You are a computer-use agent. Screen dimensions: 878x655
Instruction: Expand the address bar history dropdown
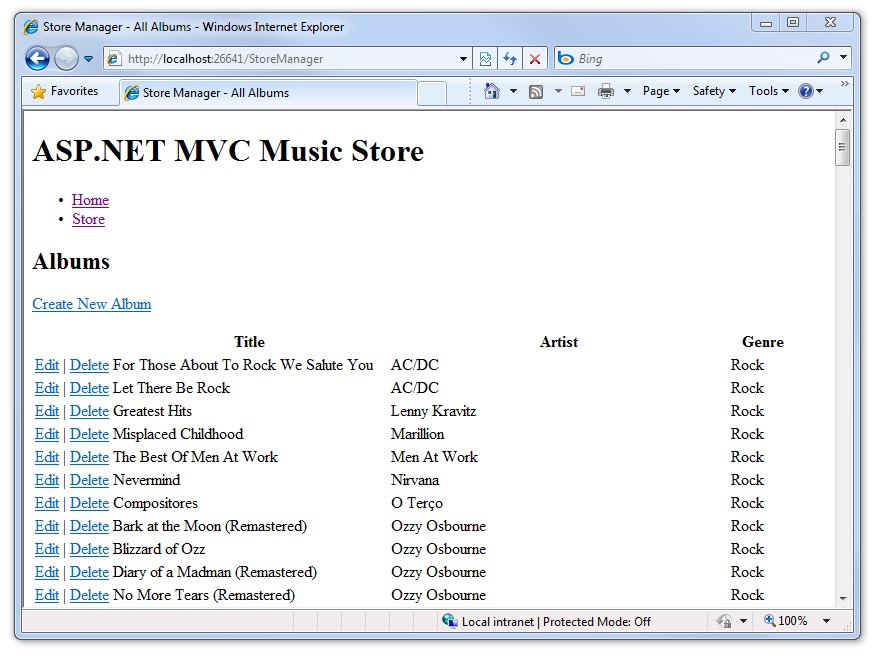[x=462, y=58]
